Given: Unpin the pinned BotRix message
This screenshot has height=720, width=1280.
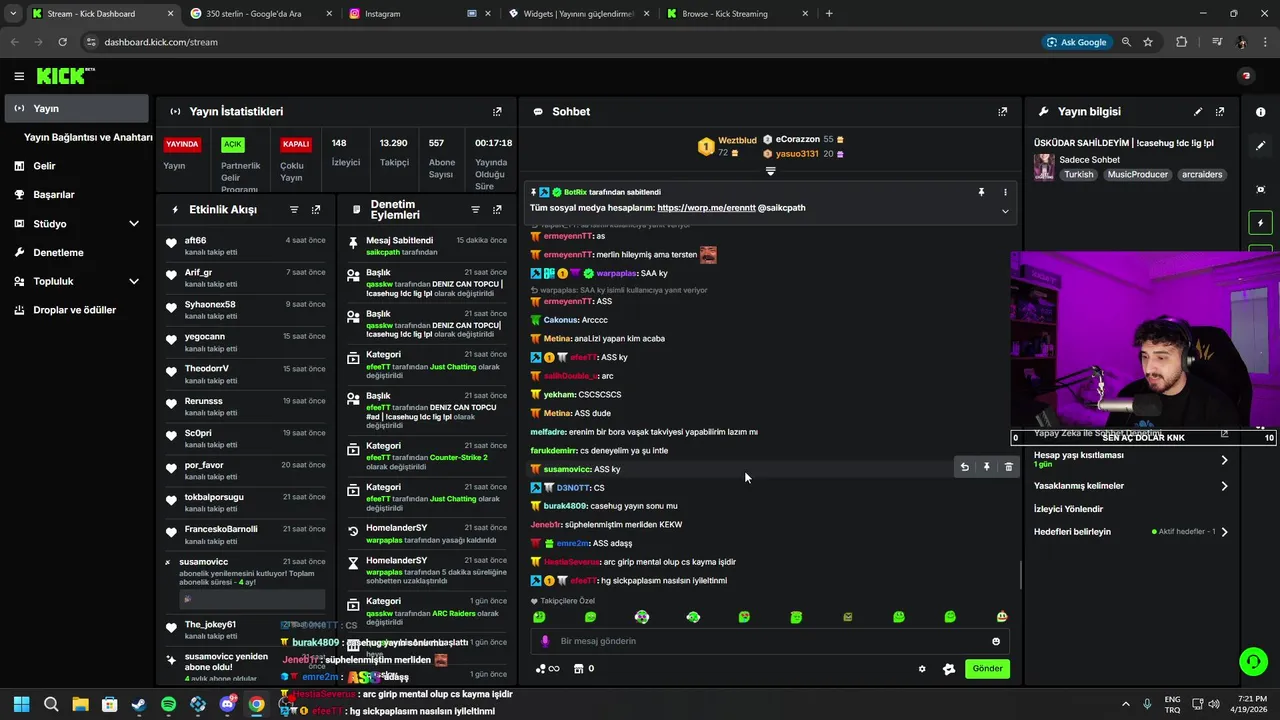Looking at the screenshot, I should [981, 192].
